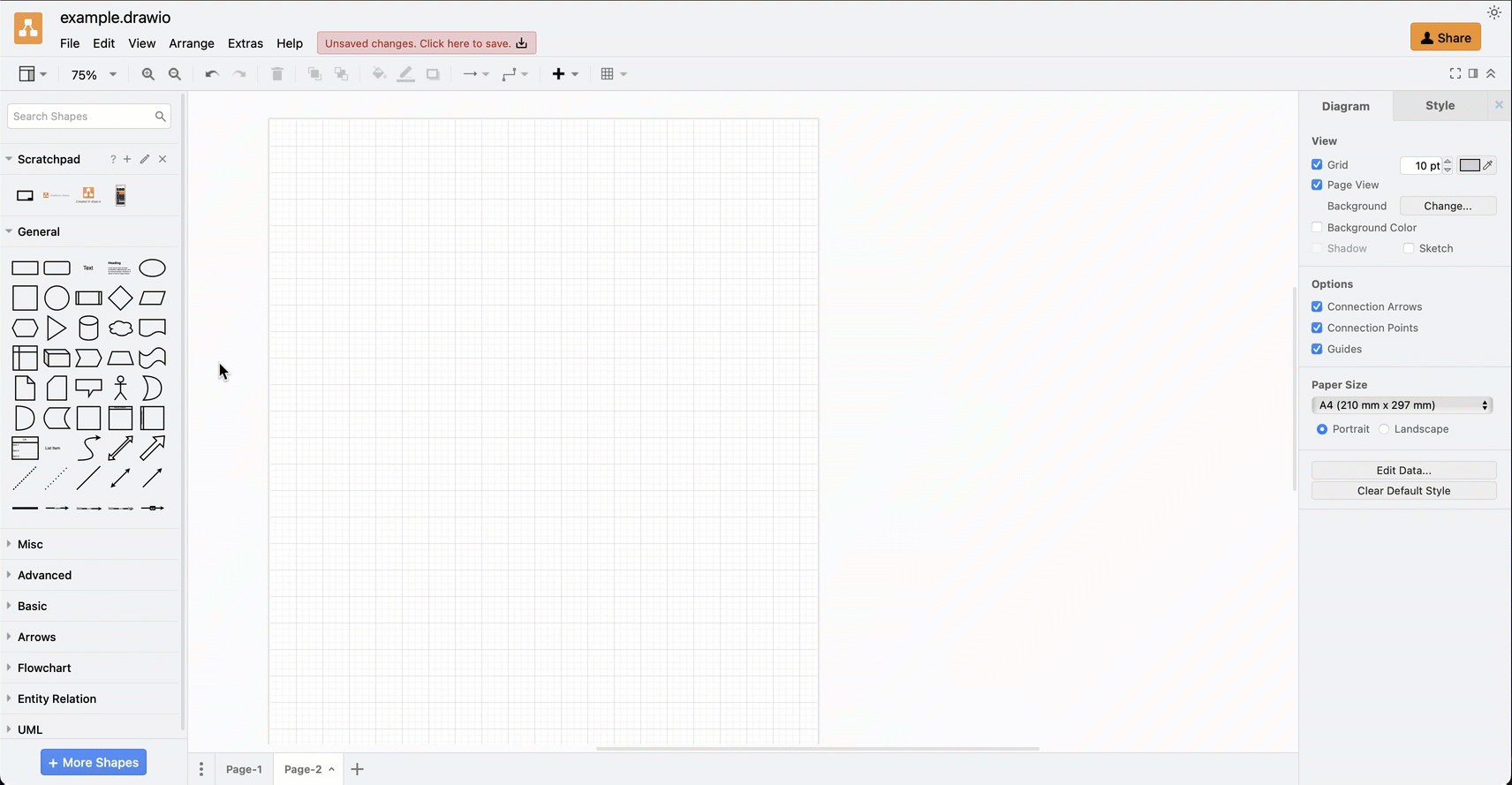Enable the Sketch checkbox
1512x785 pixels.
pos(1409,248)
